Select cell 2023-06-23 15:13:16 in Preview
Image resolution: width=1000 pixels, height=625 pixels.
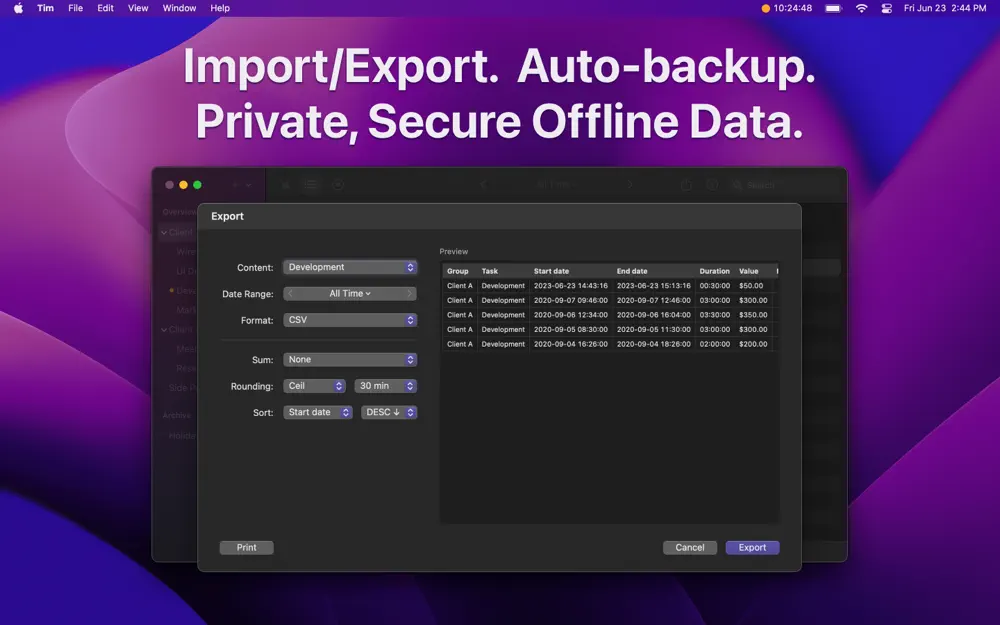[x=654, y=286]
